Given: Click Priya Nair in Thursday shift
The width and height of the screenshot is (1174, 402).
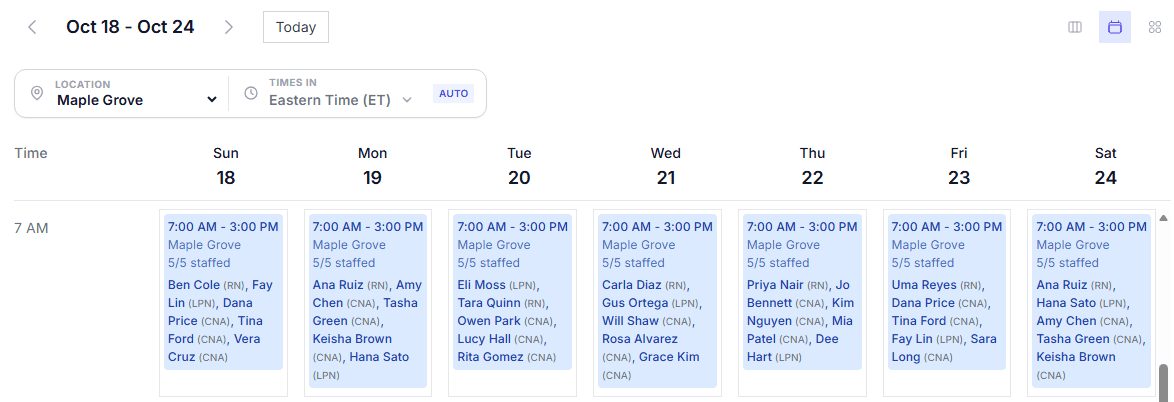Looking at the screenshot, I should coord(775,284).
